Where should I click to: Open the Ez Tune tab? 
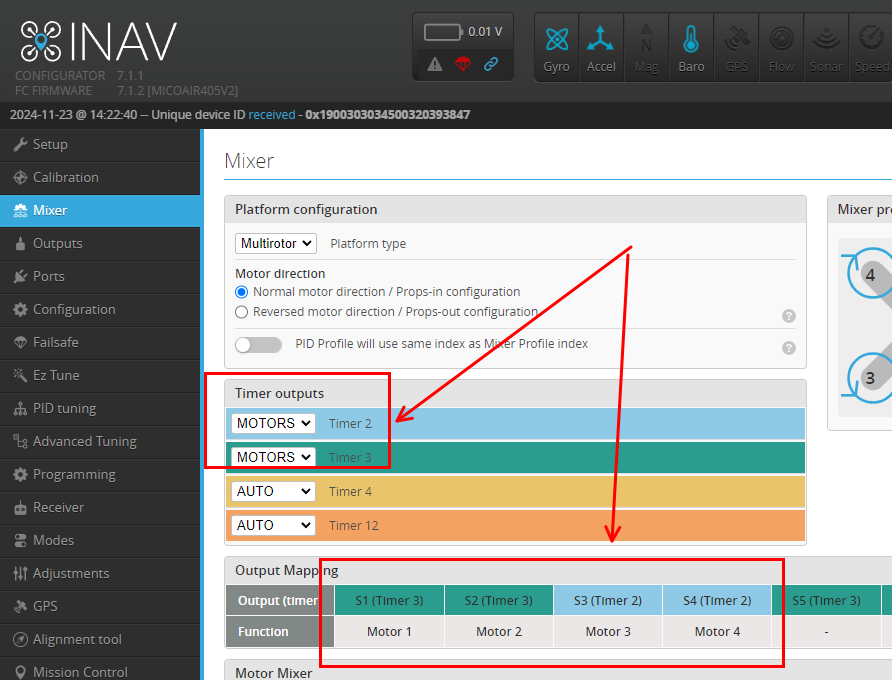[x=100, y=376]
